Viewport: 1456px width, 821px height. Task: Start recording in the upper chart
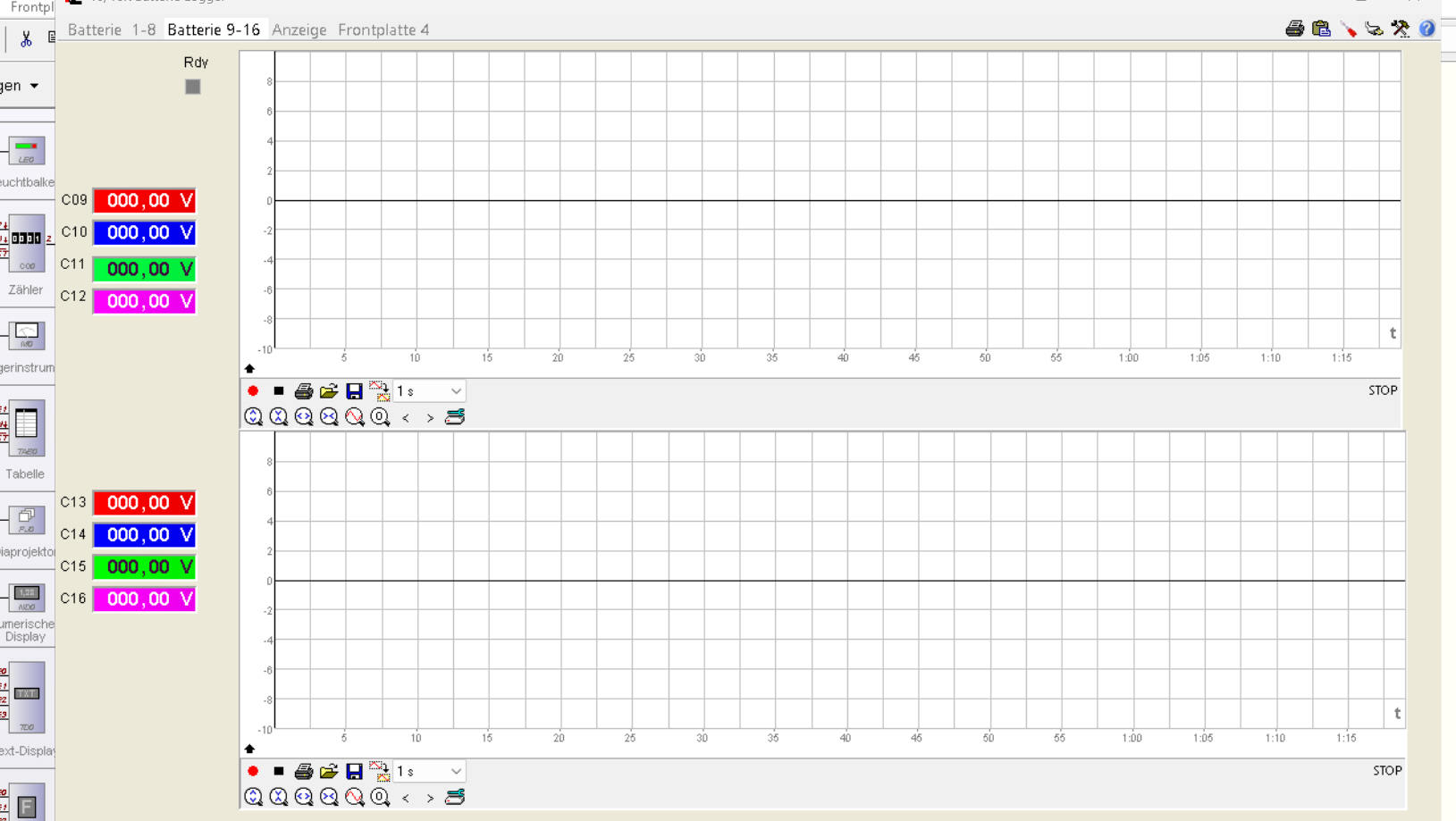[253, 391]
